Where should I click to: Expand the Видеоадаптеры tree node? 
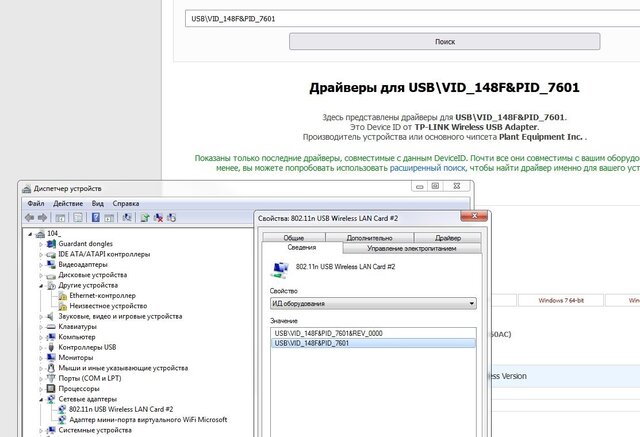point(42,264)
